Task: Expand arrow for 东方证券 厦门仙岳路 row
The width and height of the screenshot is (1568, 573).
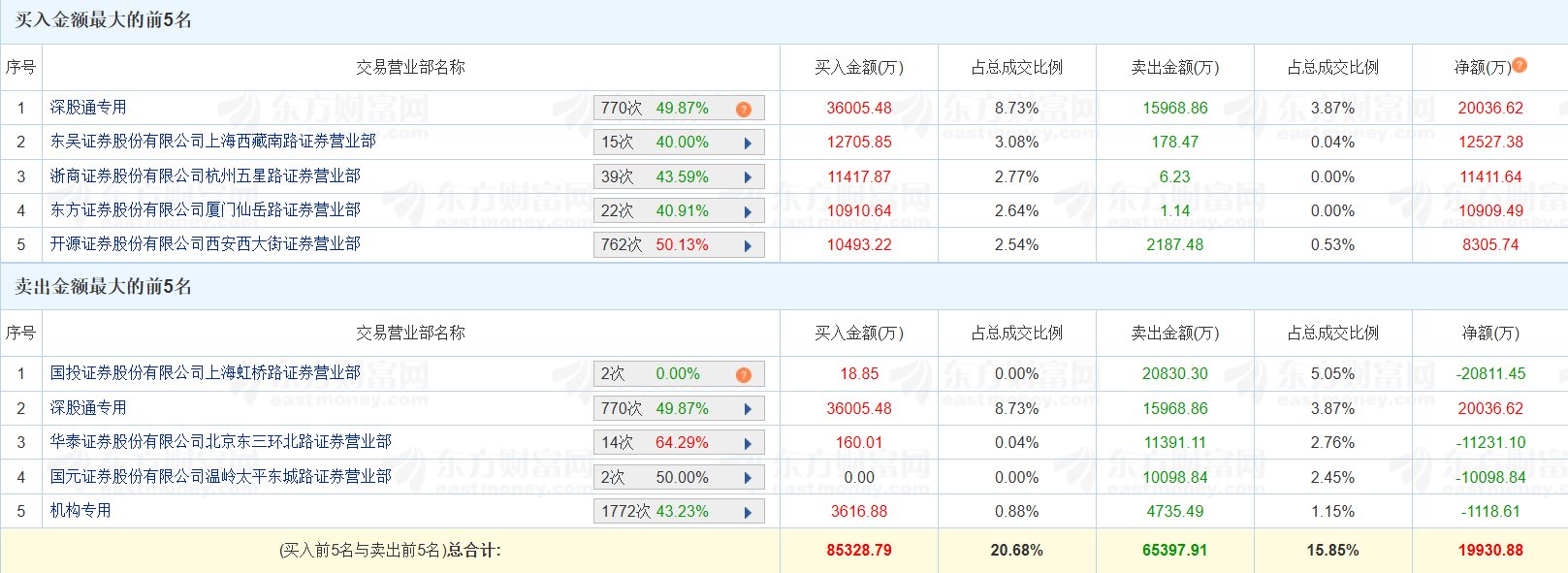Action: [748, 211]
